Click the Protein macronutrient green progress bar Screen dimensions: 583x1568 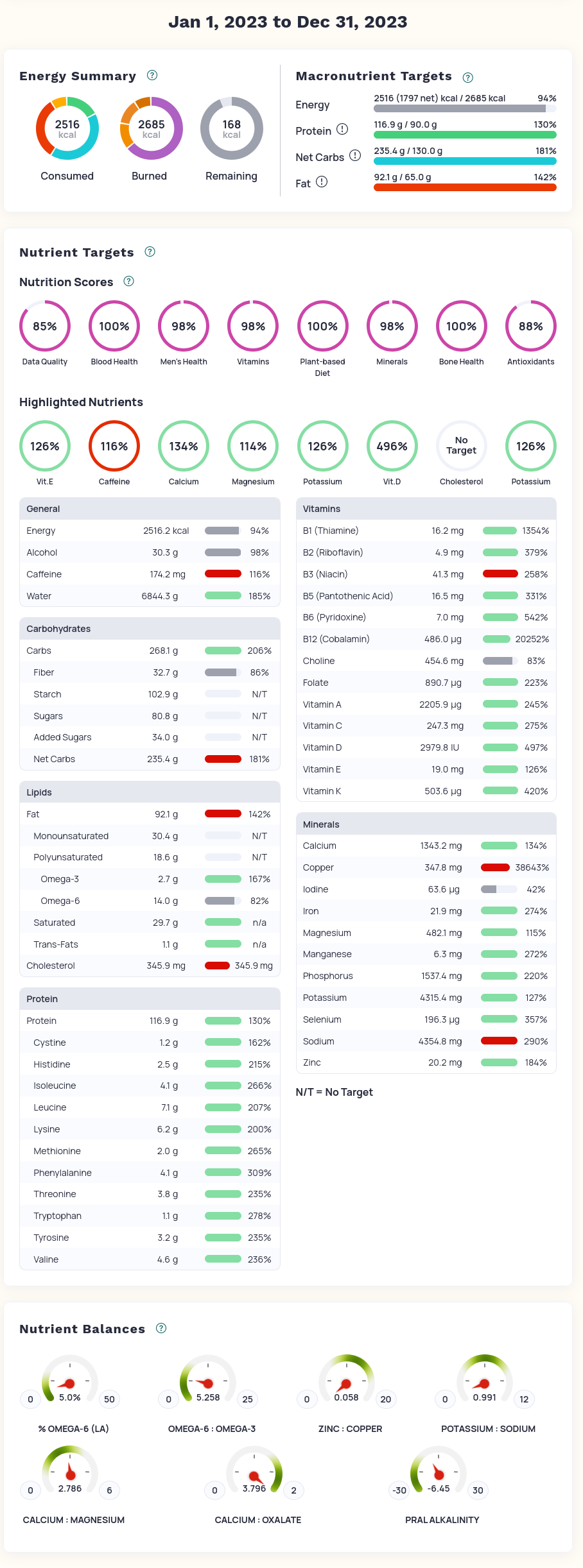pos(465,135)
